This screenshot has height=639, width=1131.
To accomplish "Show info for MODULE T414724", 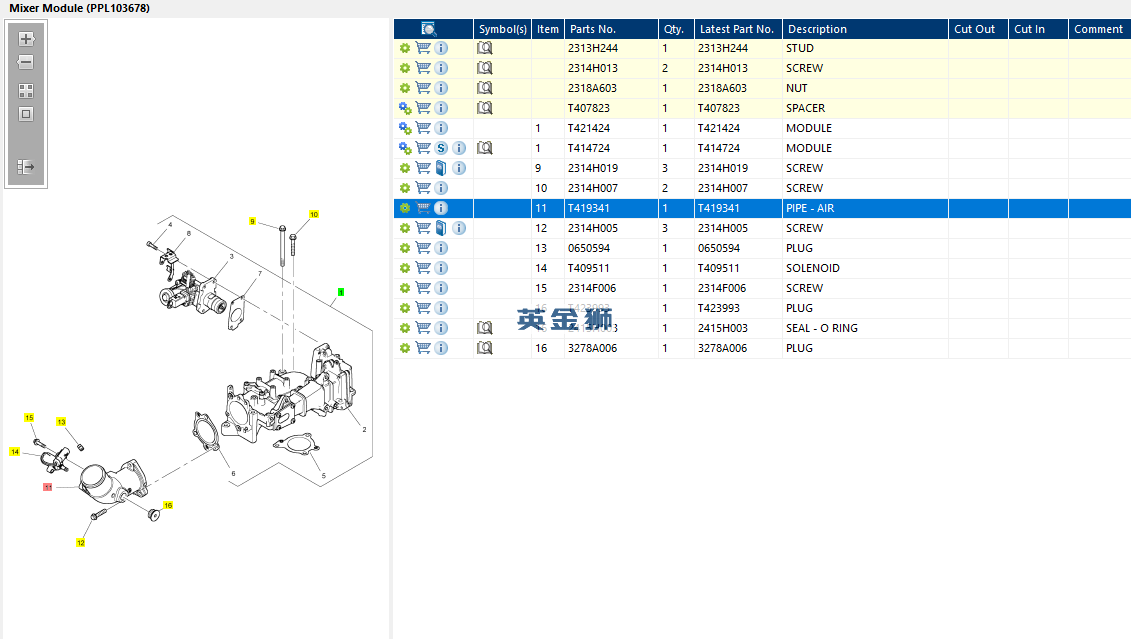I will [459, 148].
